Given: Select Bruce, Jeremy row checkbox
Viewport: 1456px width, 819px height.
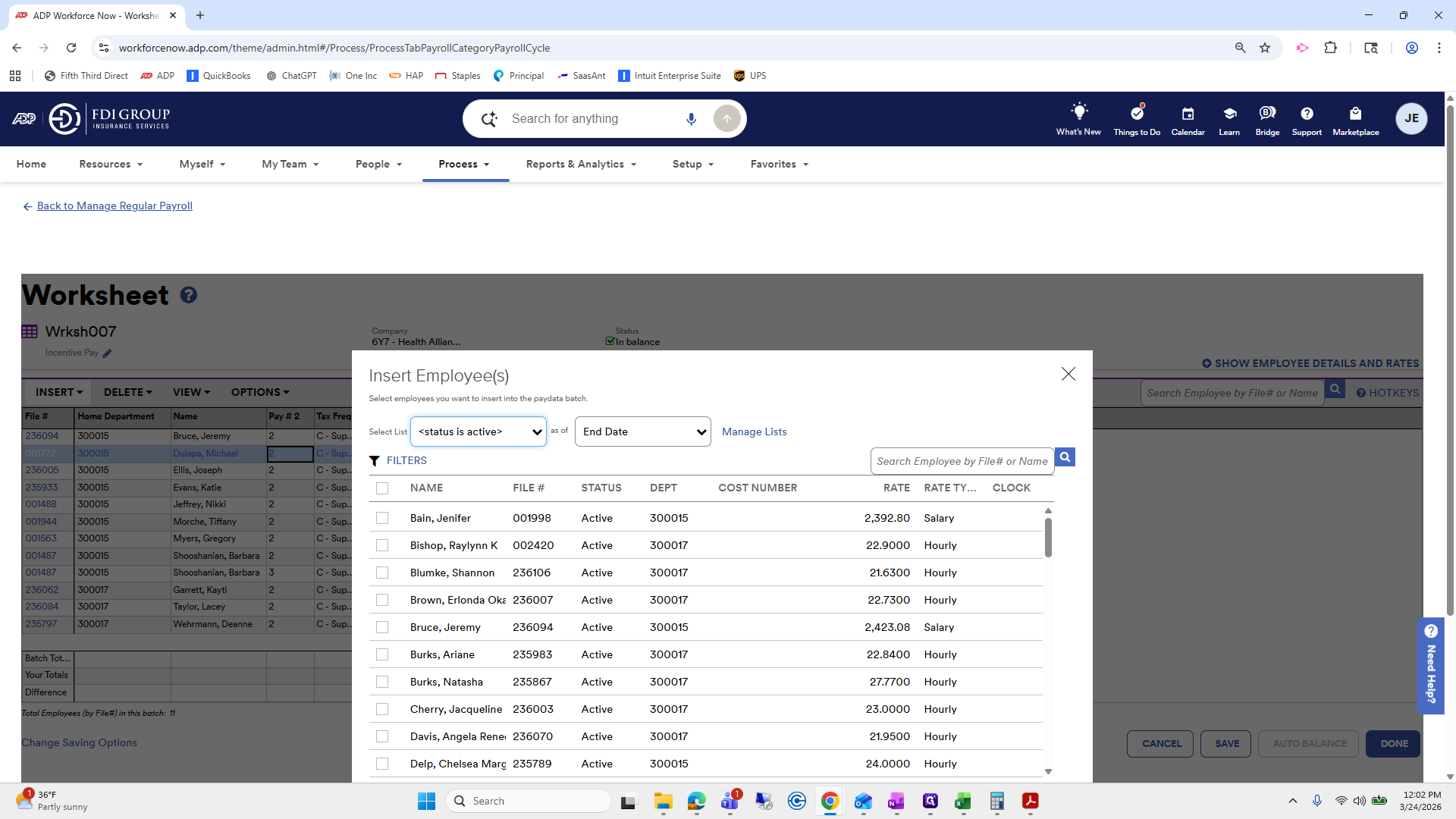Looking at the screenshot, I should [x=382, y=627].
